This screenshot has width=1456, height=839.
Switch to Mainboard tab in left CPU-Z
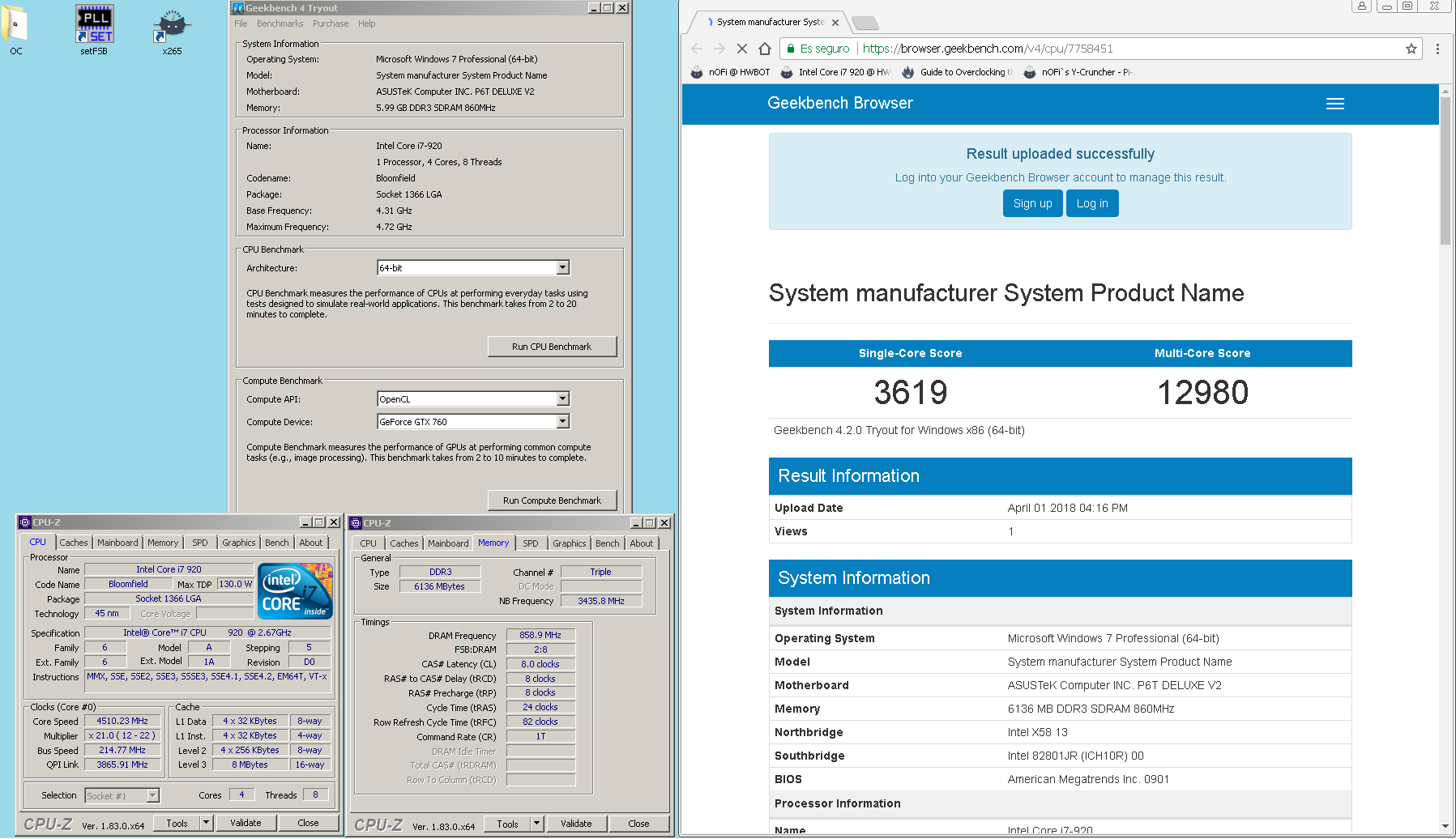pyautogui.click(x=117, y=543)
